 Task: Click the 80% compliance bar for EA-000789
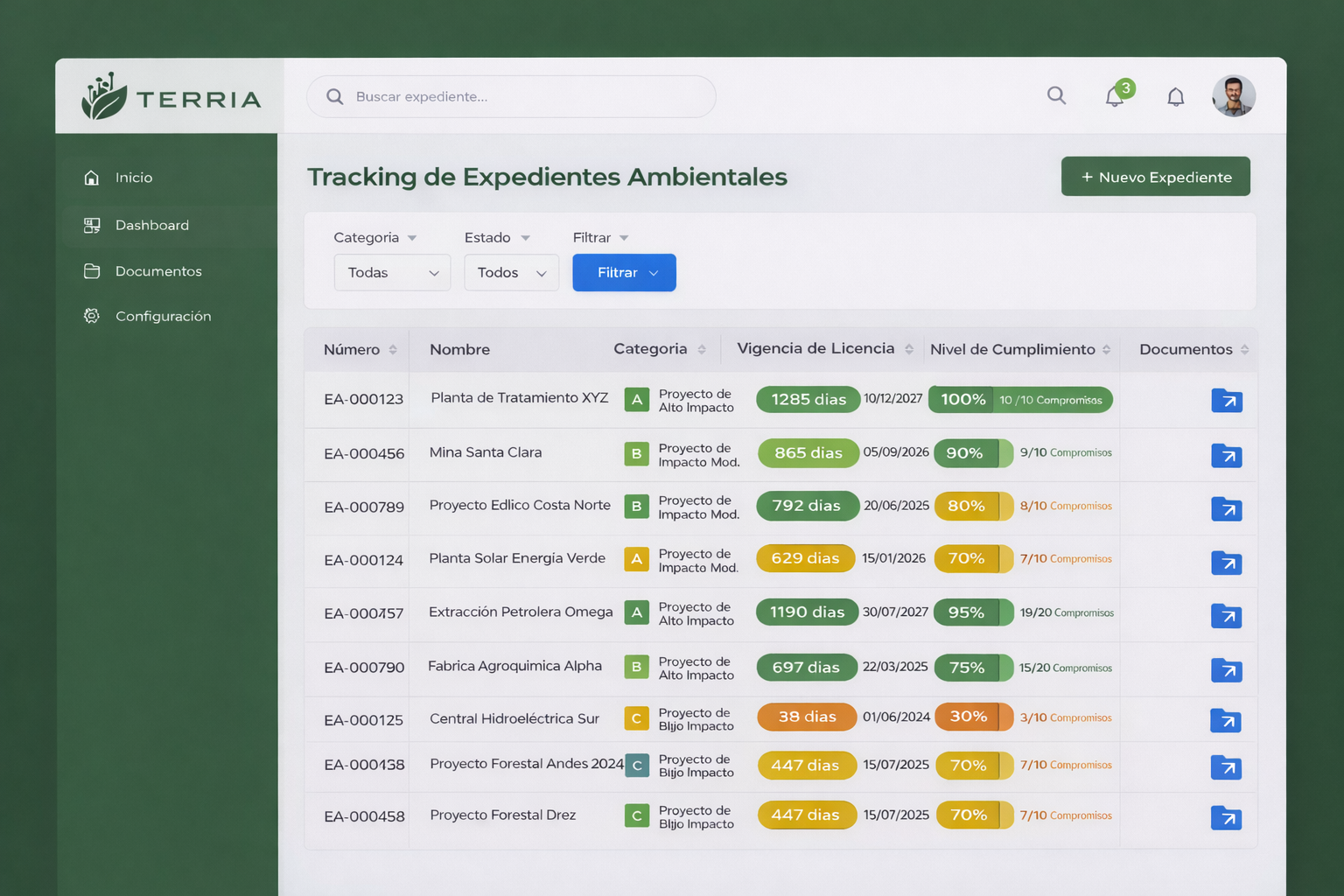[x=973, y=506]
